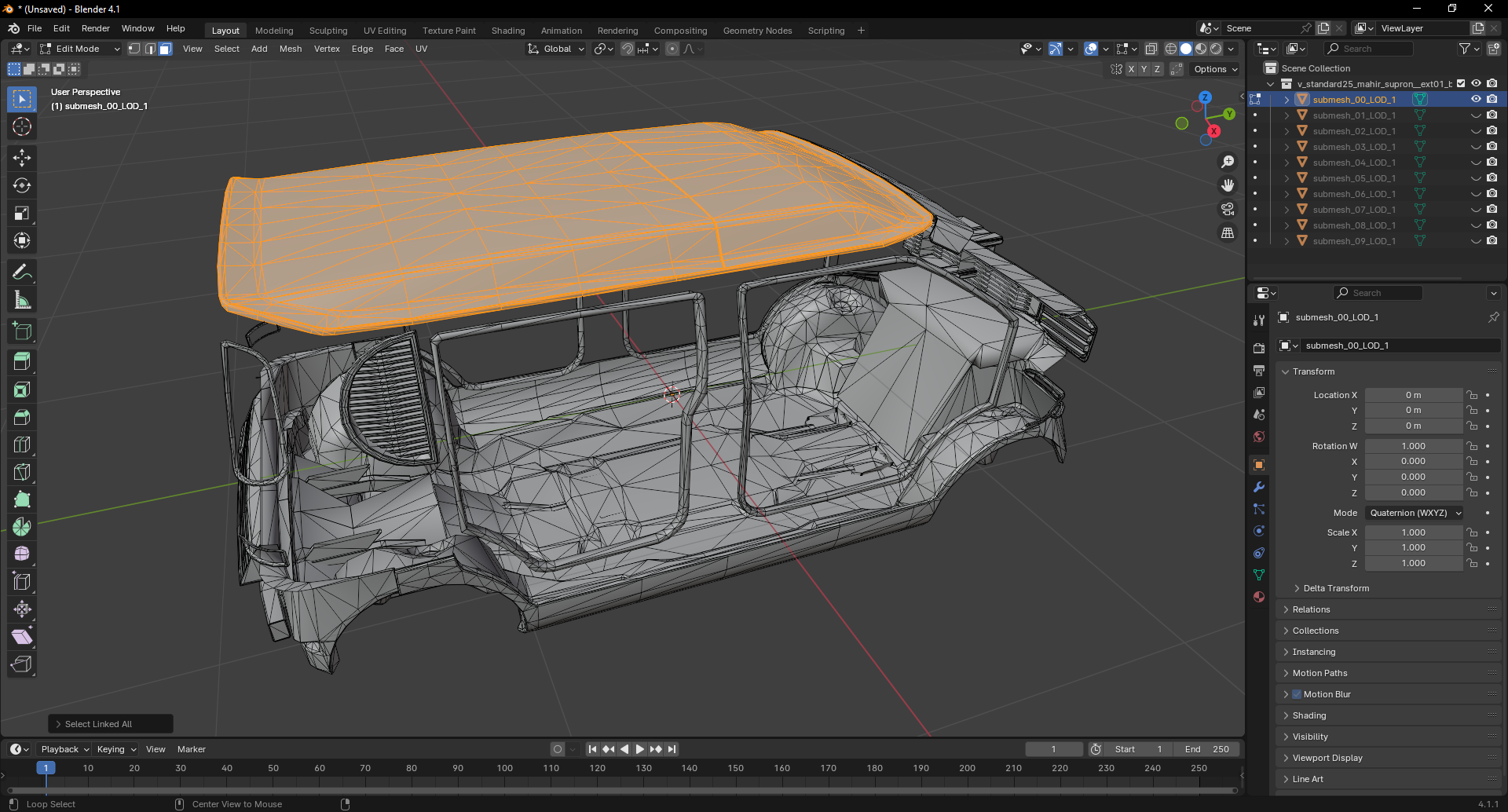Open the Edit Mode dropdown

tap(80, 49)
